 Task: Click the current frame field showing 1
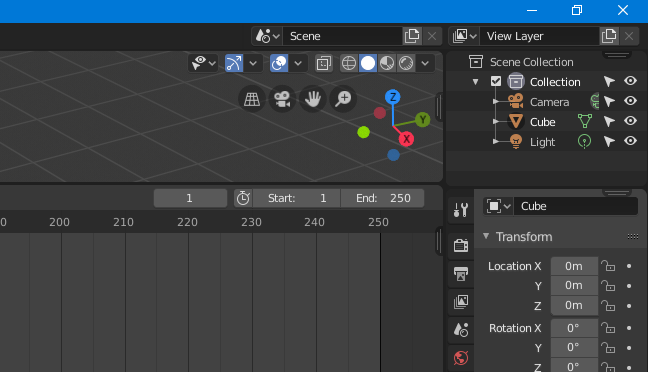coord(190,198)
